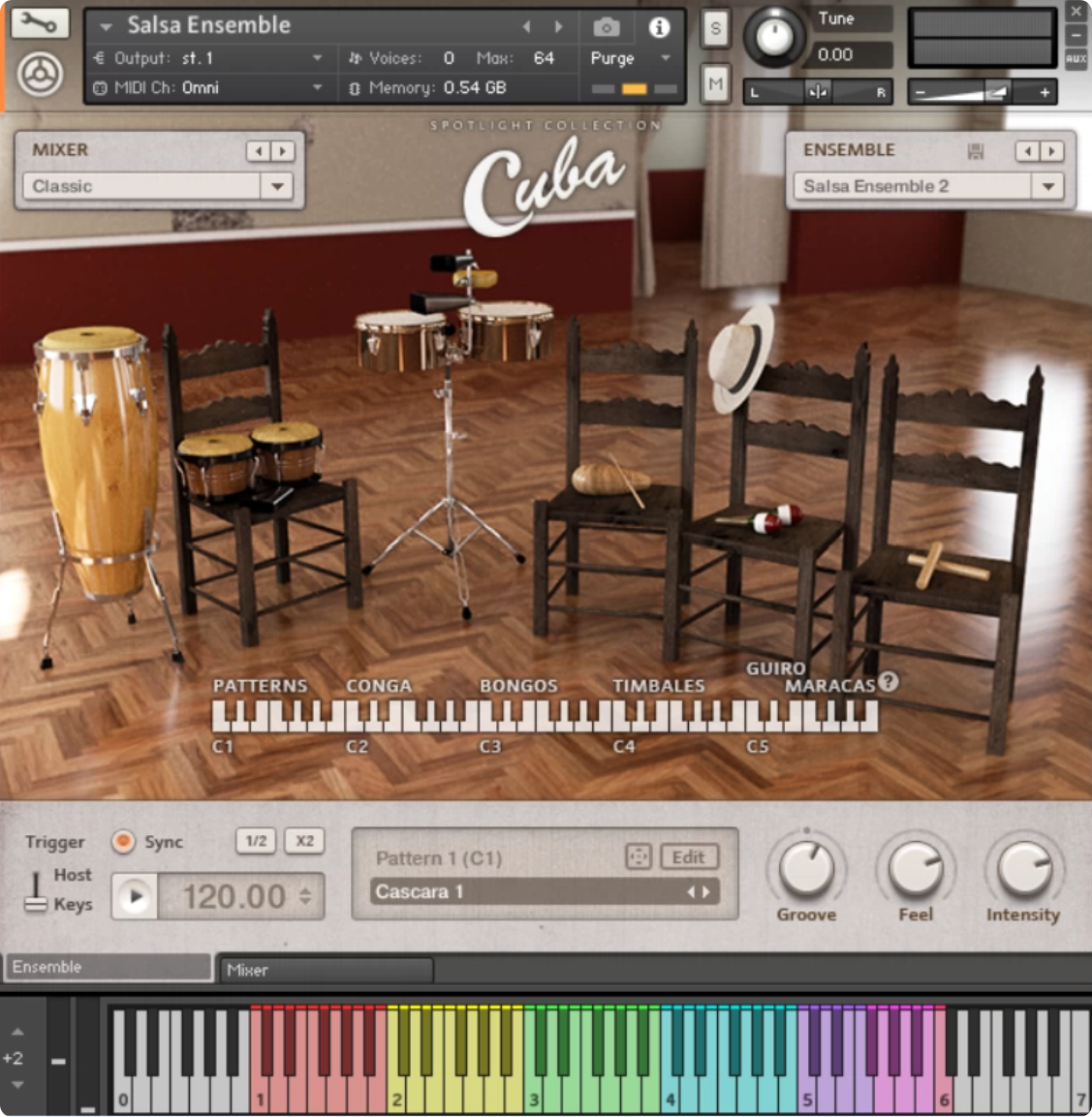Click the guiro on the chair
This screenshot has width=1092, height=1117.
(610, 479)
